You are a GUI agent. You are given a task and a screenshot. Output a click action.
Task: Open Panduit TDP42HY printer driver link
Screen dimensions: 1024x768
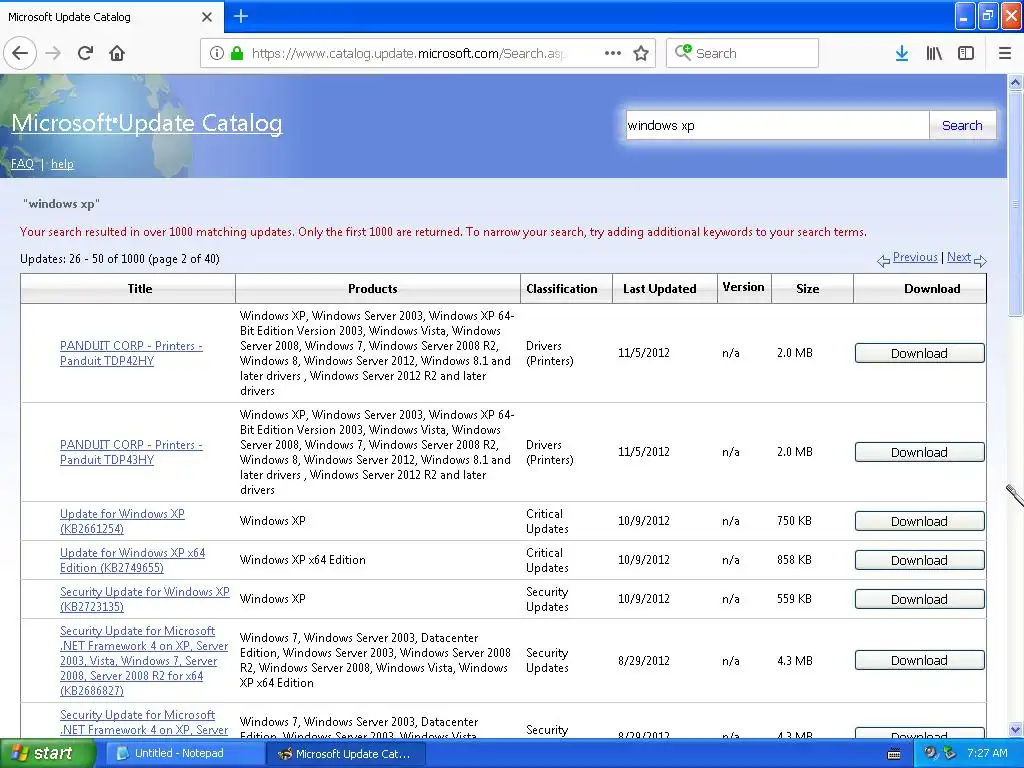click(x=131, y=353)
